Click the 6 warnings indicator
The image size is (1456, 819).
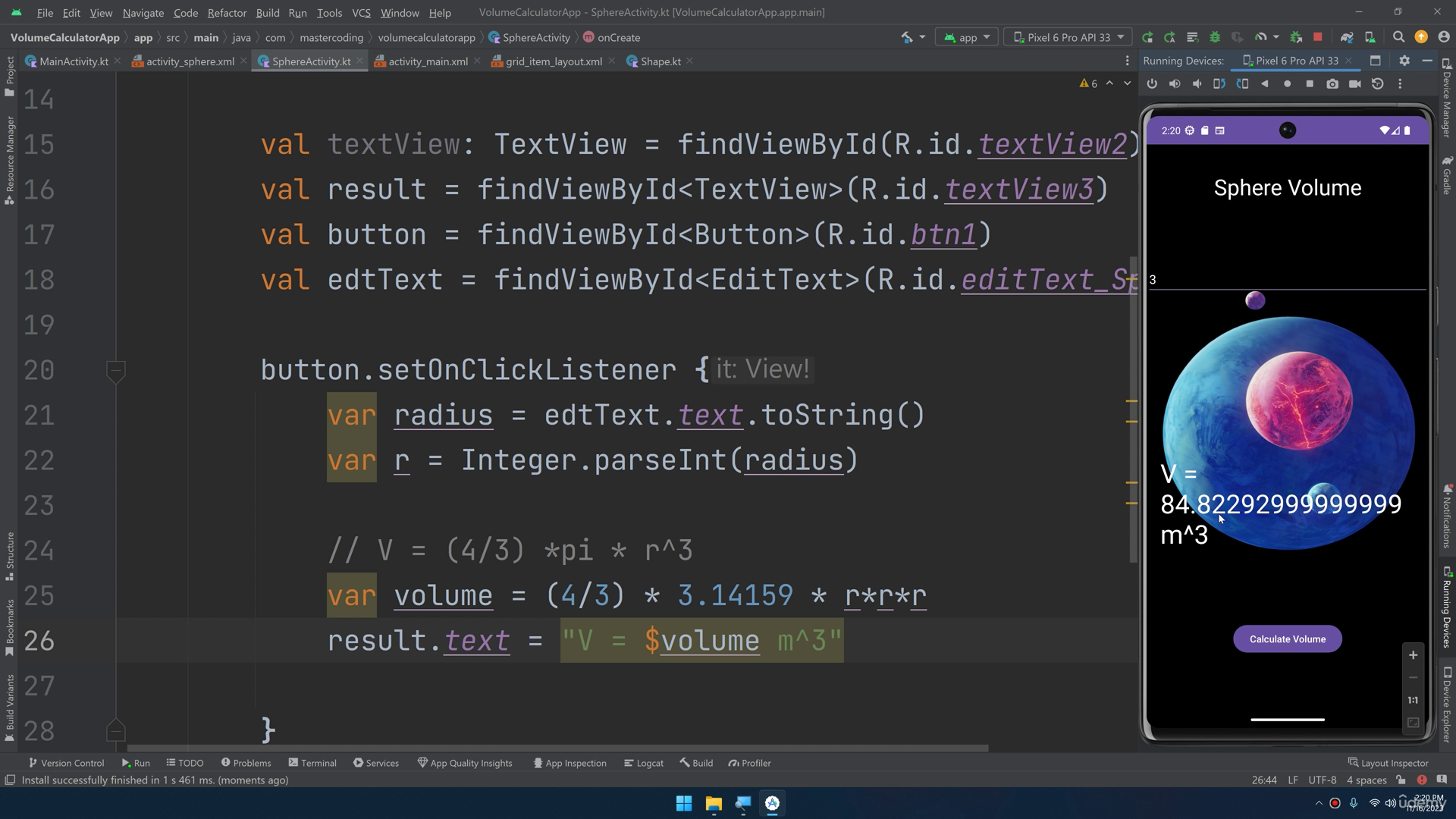[1088, 83]
